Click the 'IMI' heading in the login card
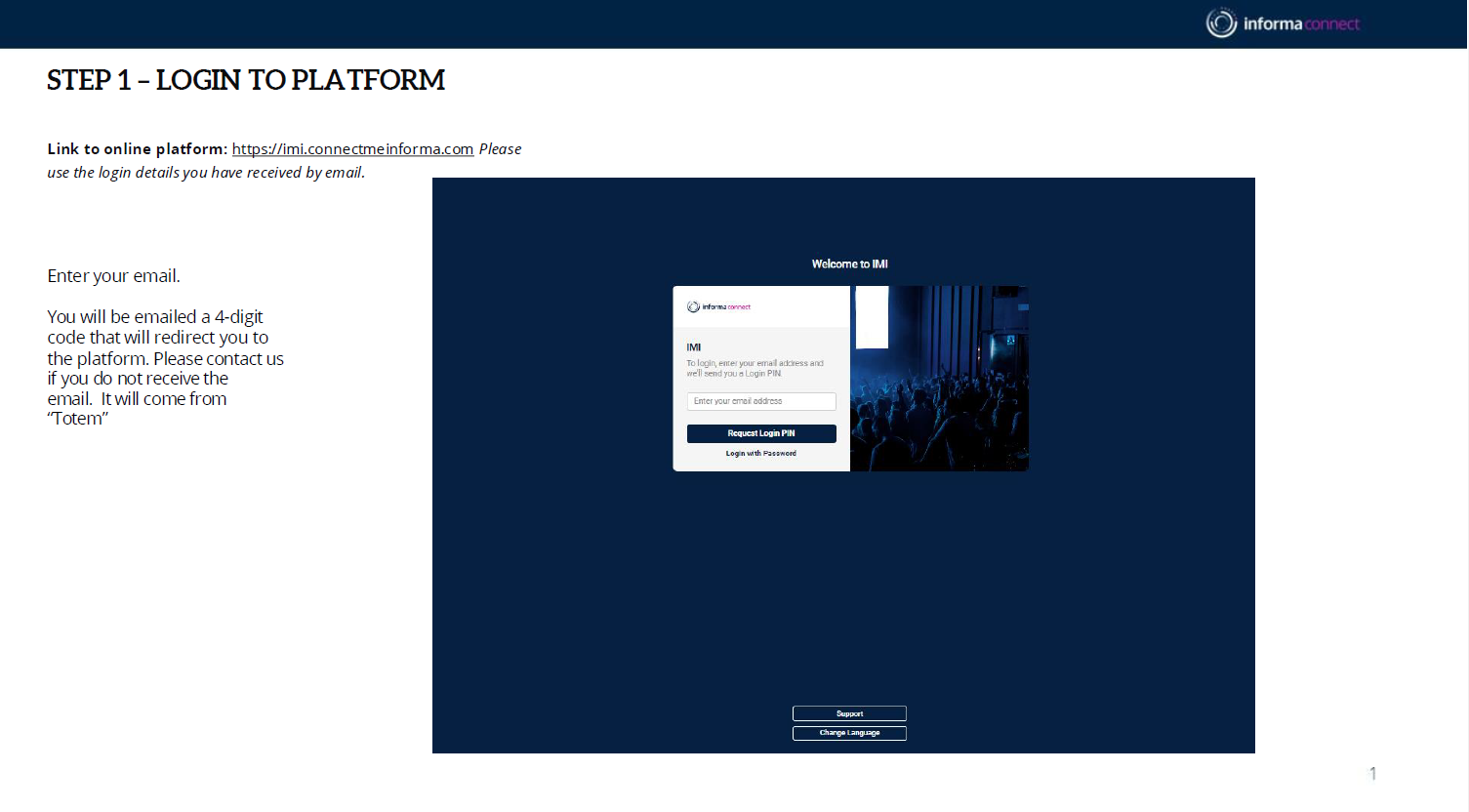The image size is (1469, 812). pyautogui.click(x=694, y=347)
